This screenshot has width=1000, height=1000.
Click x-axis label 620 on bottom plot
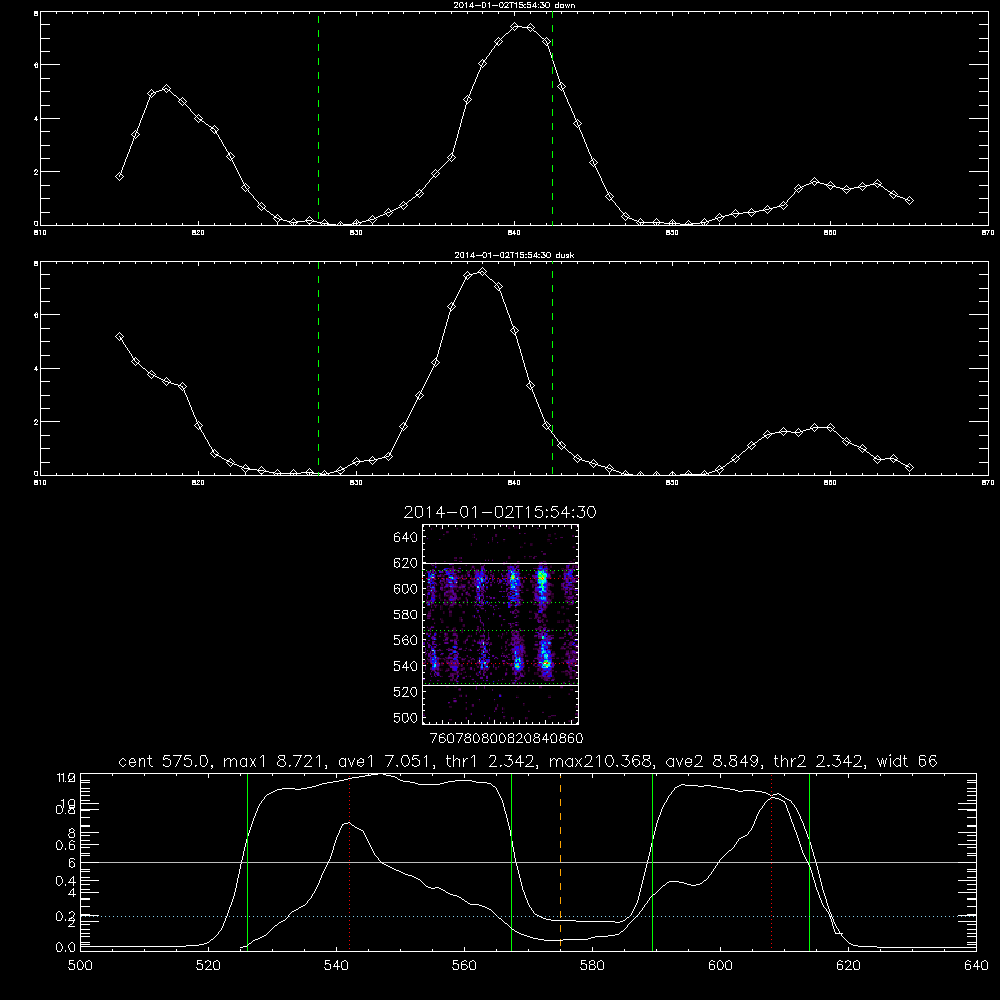pos(848,966)
